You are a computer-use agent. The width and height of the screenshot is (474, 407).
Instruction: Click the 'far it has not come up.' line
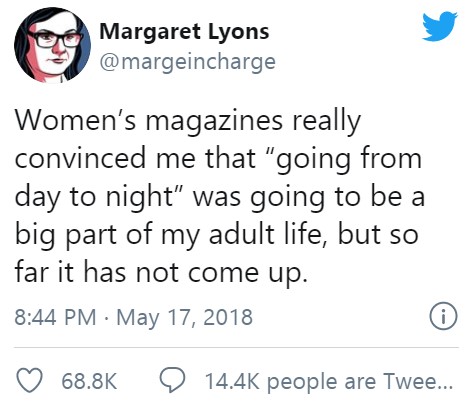click(x=161, y=273)
